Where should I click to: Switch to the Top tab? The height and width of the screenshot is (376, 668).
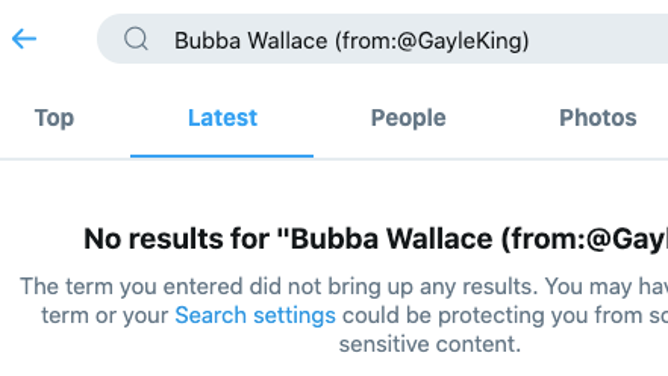click(54, 118)
